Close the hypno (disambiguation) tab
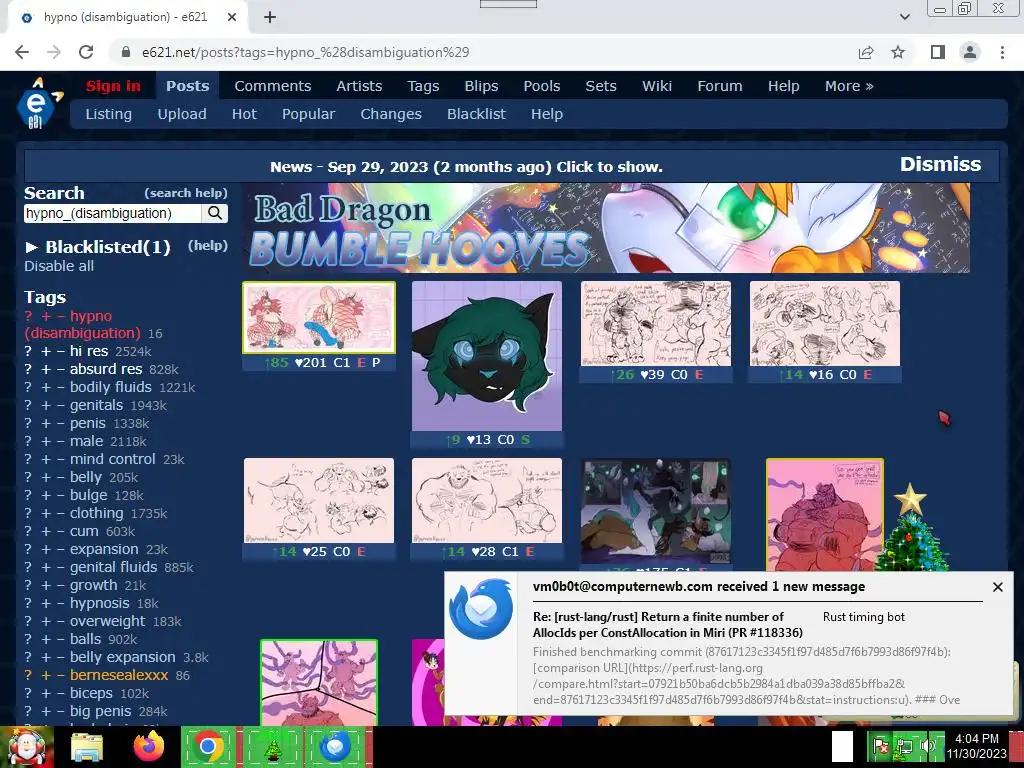 (x=232, y=18)
